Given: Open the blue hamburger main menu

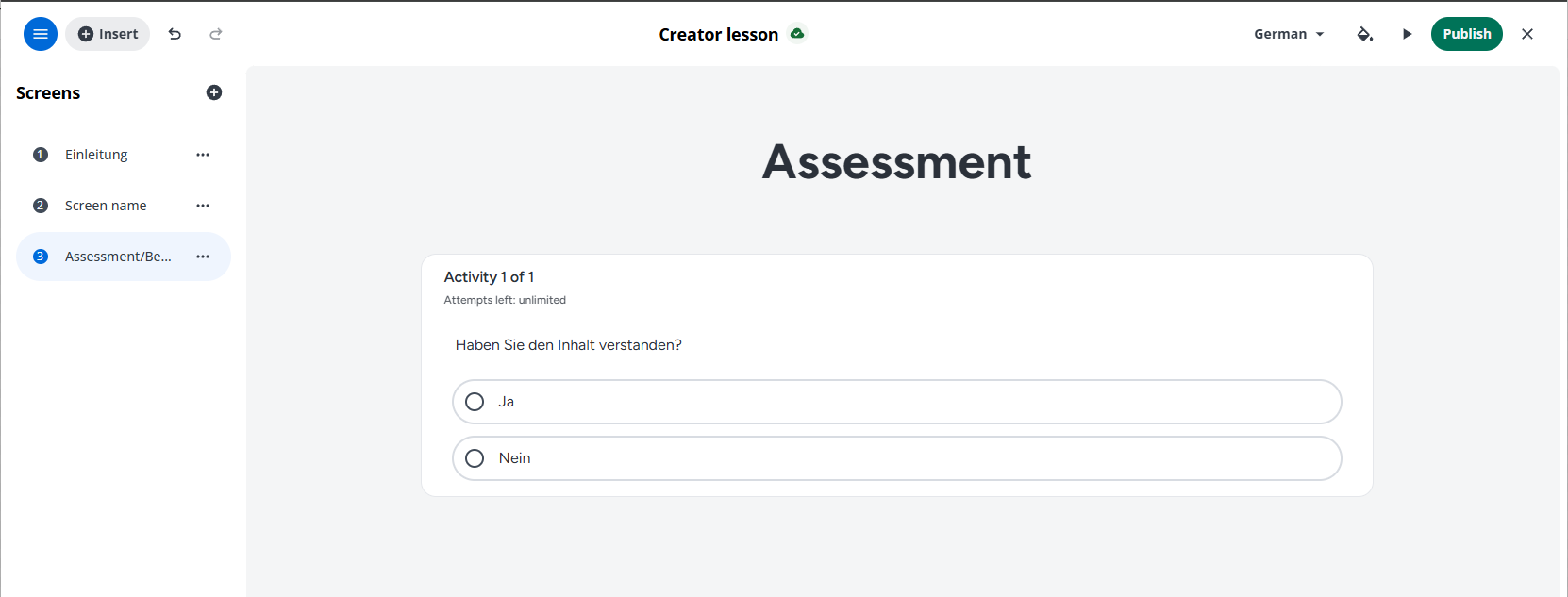Looking at the screenshot, I should point(41,34).
